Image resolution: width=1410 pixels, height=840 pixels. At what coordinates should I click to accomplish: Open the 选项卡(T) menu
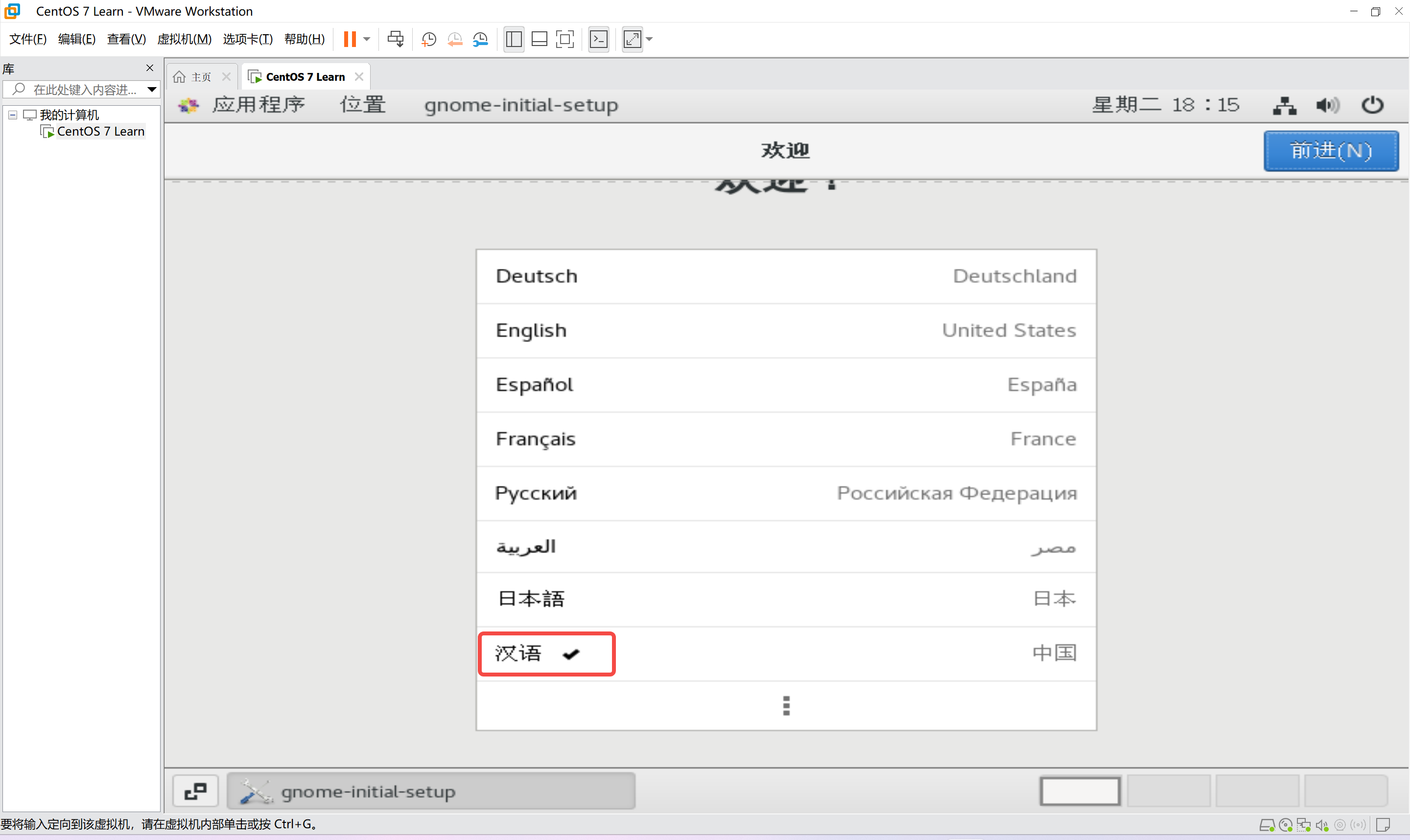247,39
